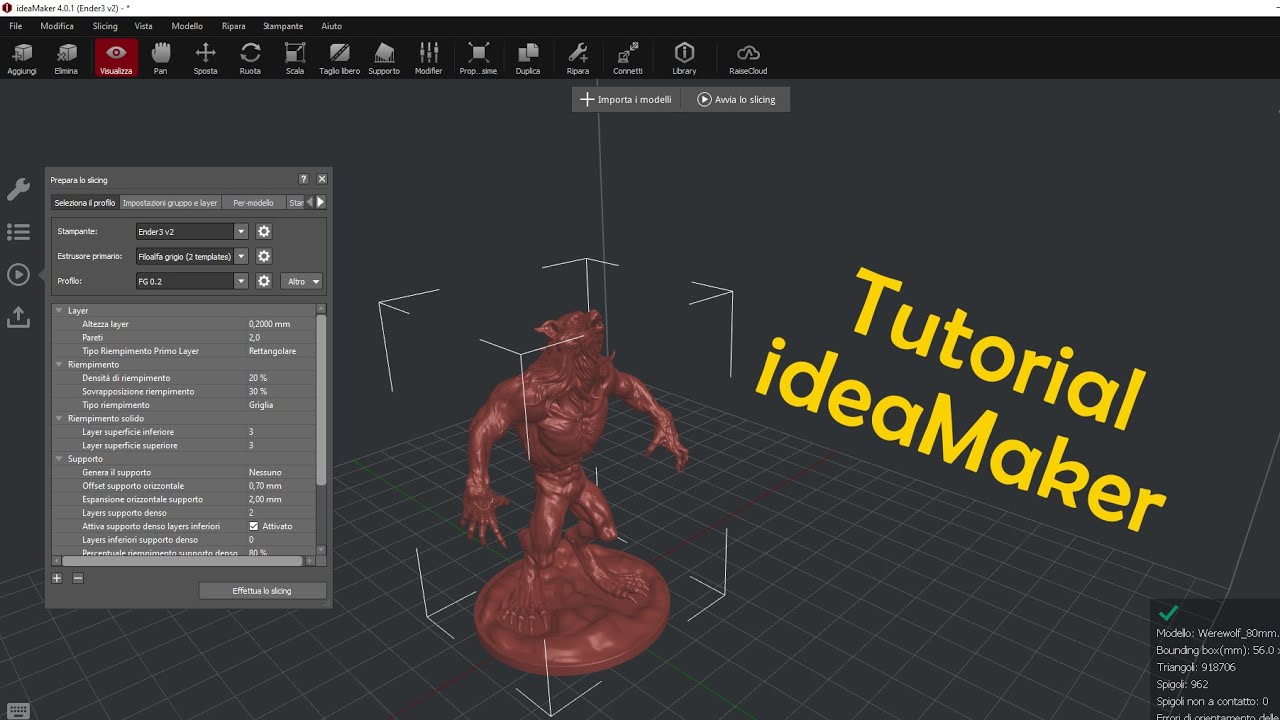Open settings gear next to Stampante

(x=264, y=231)
